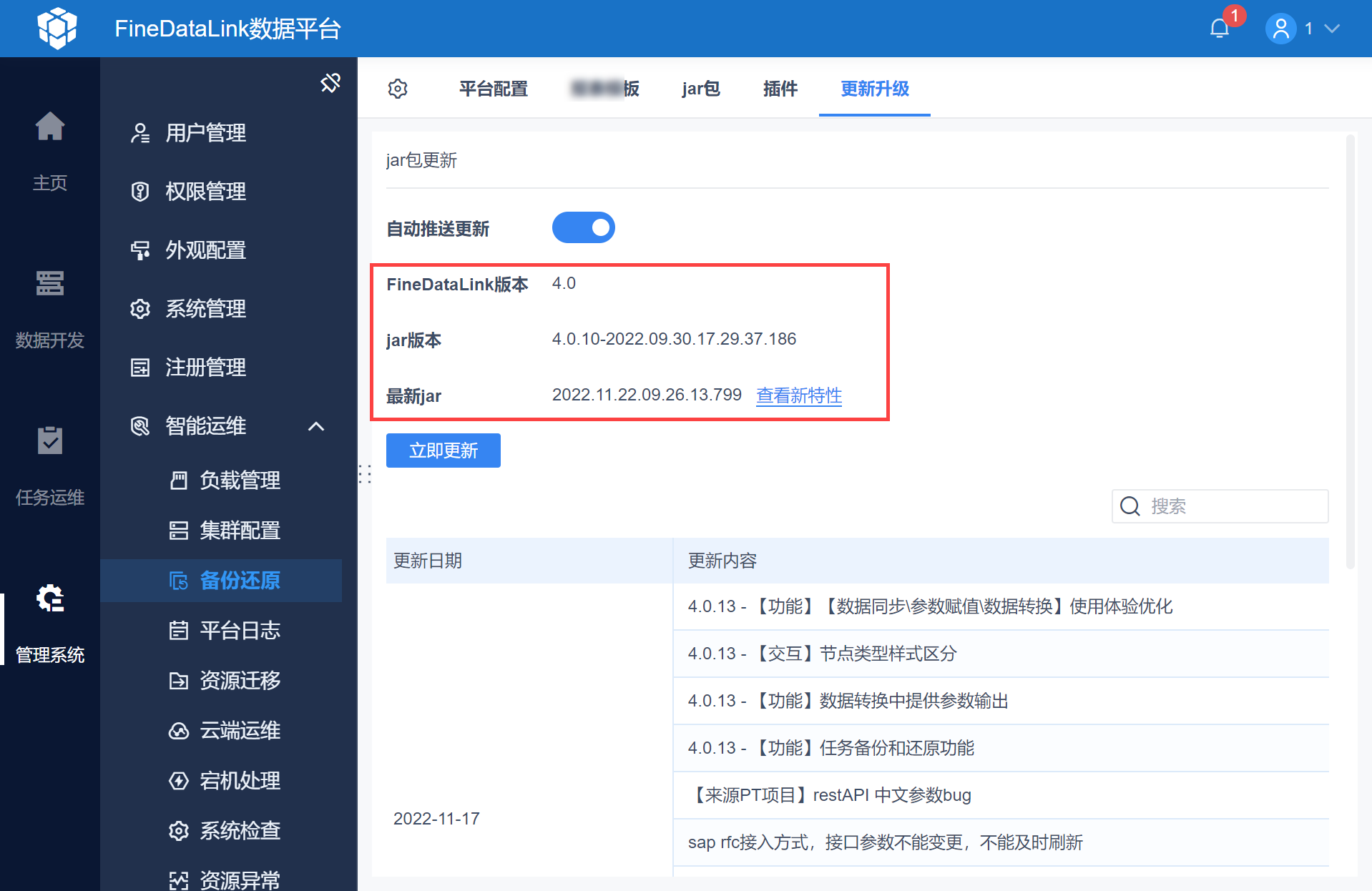Click the settings hexagon icon beside tabs
Viewport: 1372px width, 891px height.
point(398,89)
